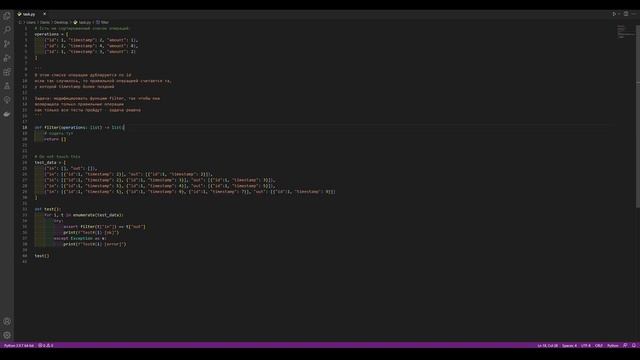Open the Source Control view
This screenshot has width=640, height=360.
click(x=7, y=44)
